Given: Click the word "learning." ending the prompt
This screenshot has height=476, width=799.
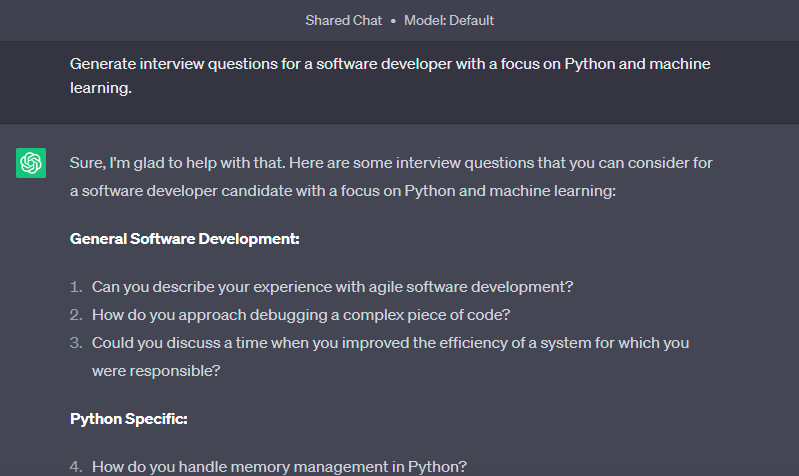Looking at the screenshot, I should coord(101,88).
